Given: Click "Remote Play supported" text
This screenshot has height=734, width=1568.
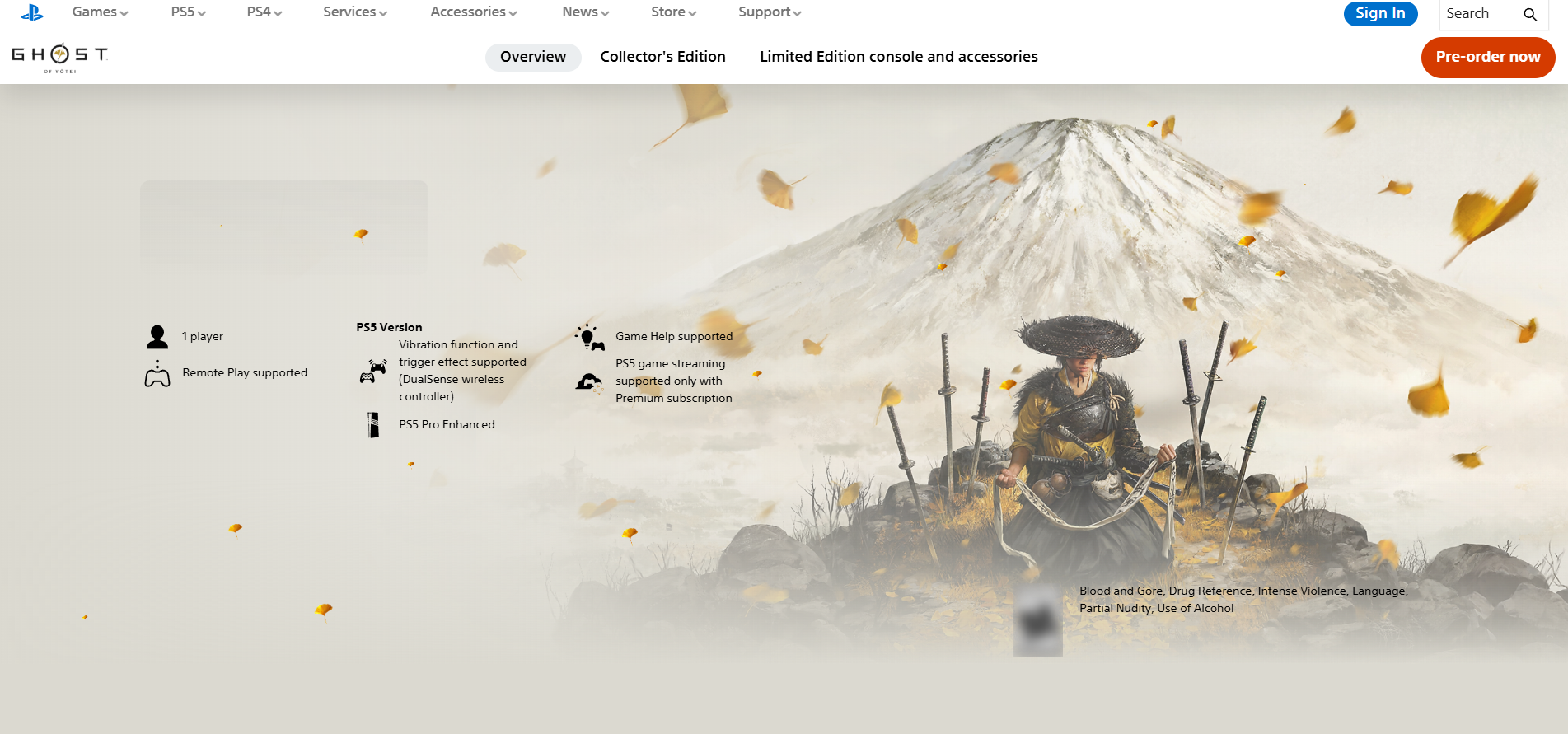Looking at the screenshot, I should [245, 373].
